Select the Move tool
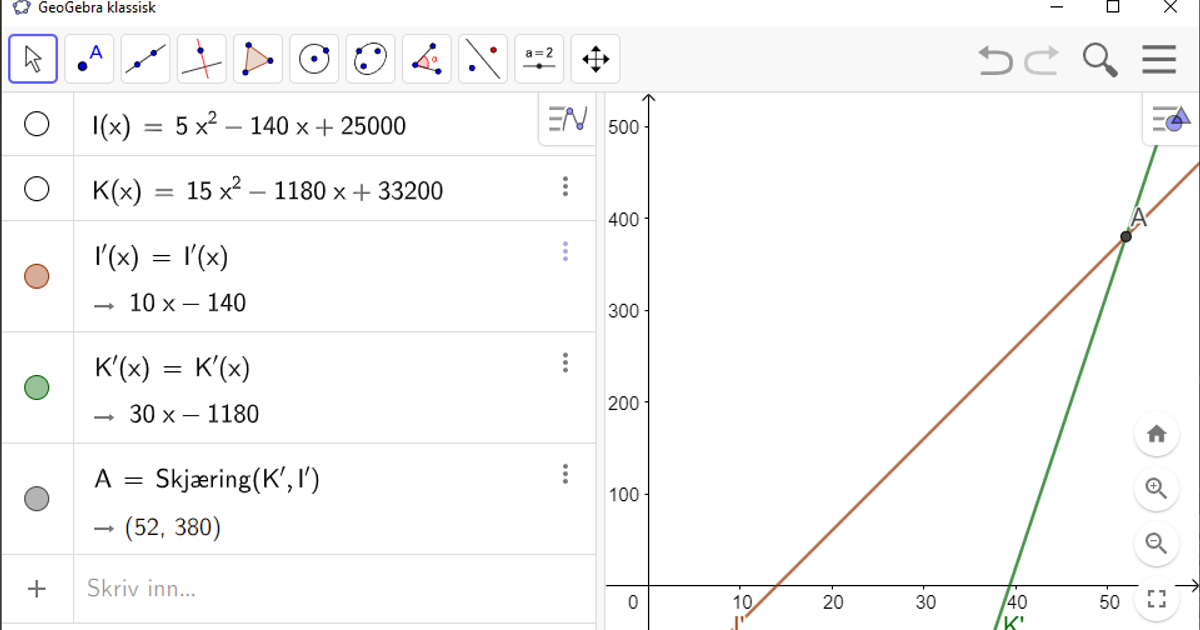This screenshot has width=1200, height=630. [33, 59]
